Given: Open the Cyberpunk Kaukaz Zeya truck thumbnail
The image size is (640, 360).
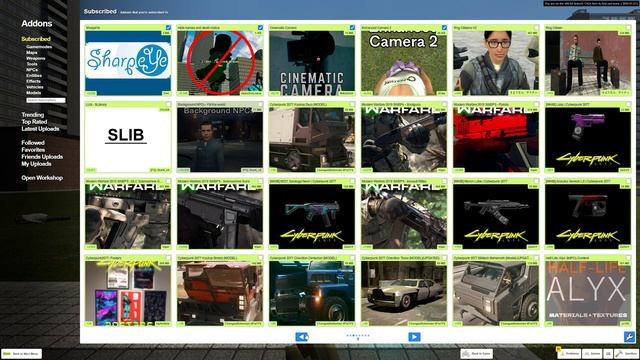Looking at the screenshot, I should [312, 140].
